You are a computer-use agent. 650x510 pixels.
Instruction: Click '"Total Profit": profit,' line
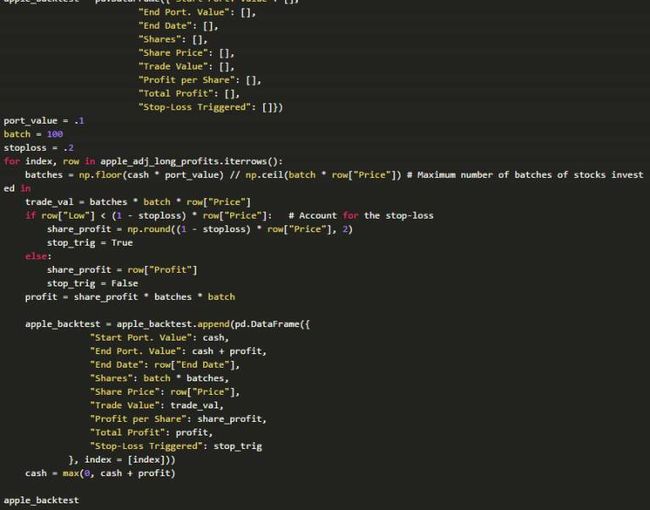coord(151,432)
